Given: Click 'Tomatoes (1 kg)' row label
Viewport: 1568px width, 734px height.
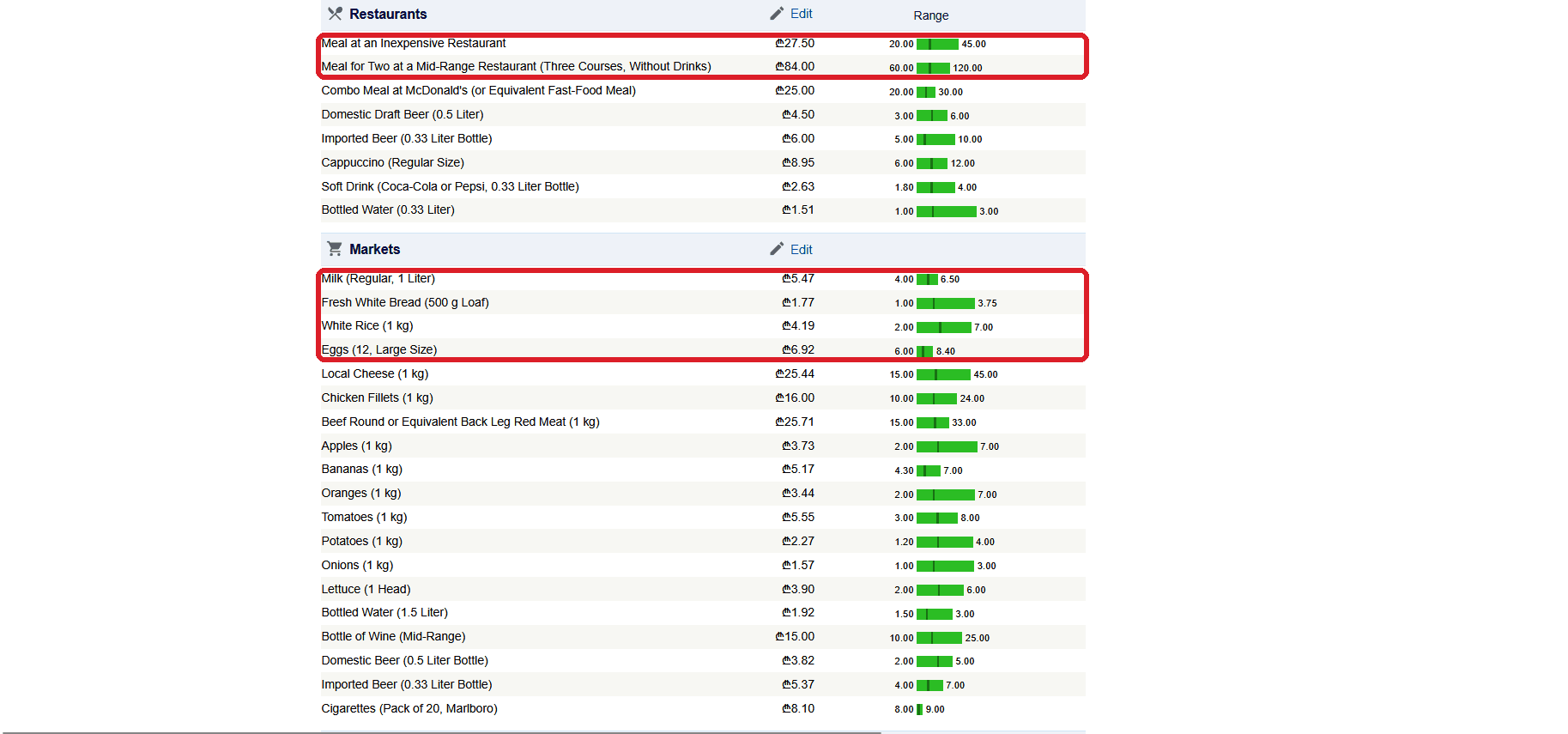Looking at the screenshot, I should click(365, 517).
